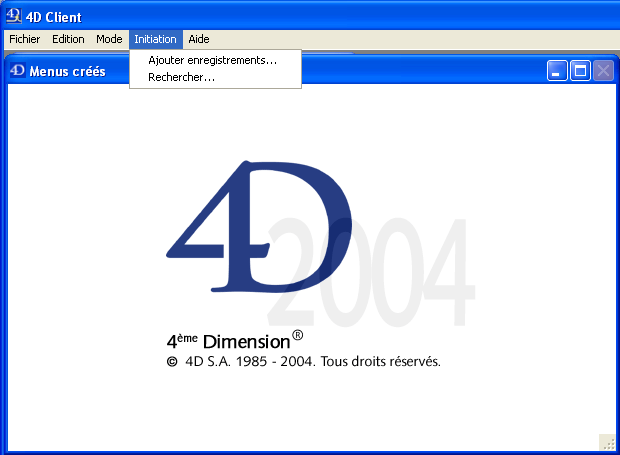Choose Ajouter enregistrements… from the Initiation menu
Viewport: 620px width, 455px height.
tap(212, 60)
